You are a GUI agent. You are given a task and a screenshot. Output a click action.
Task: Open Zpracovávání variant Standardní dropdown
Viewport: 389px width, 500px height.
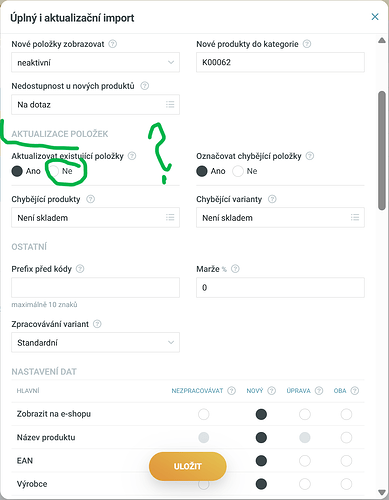95,342
